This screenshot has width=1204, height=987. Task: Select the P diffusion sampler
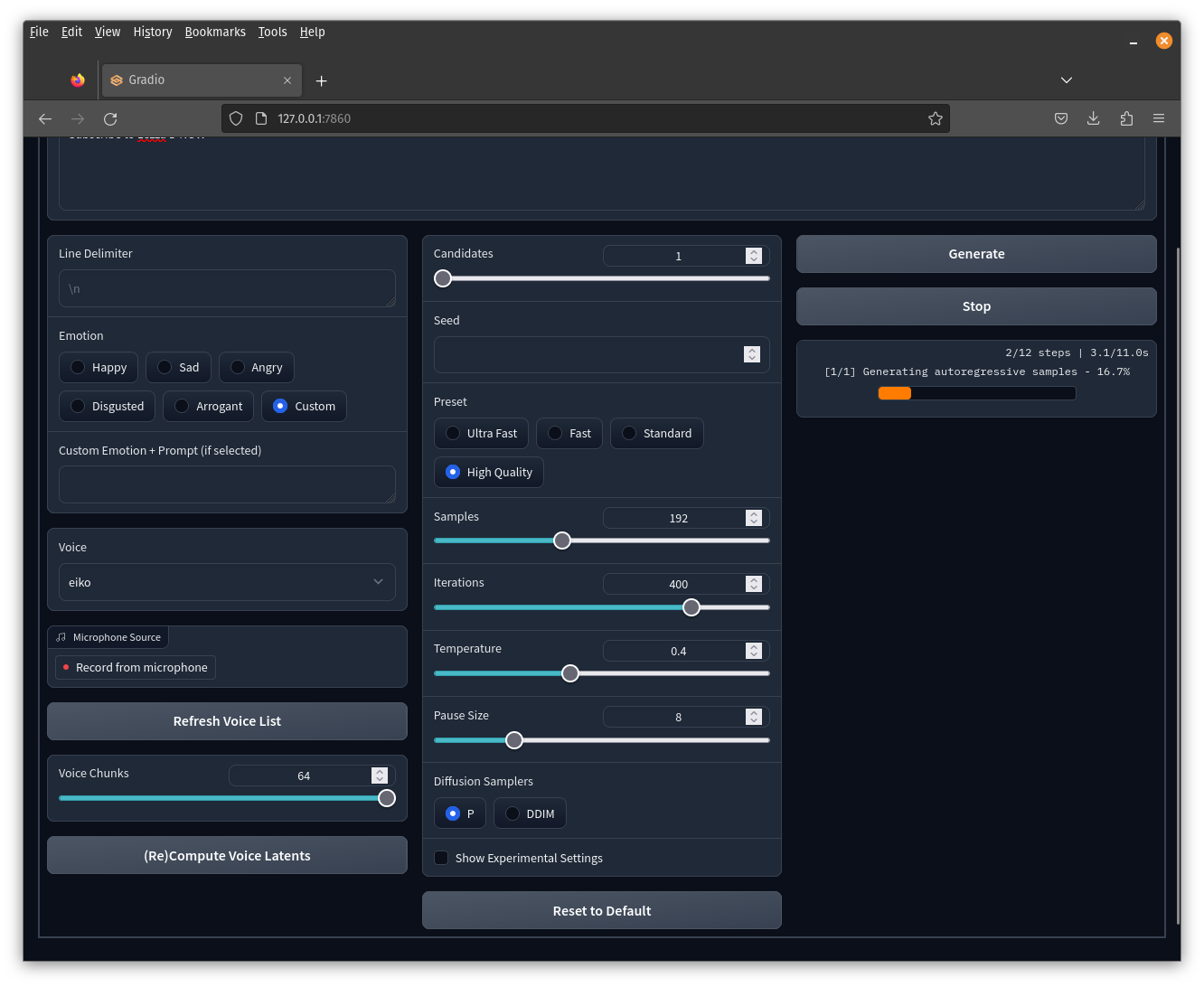point(459,813)
